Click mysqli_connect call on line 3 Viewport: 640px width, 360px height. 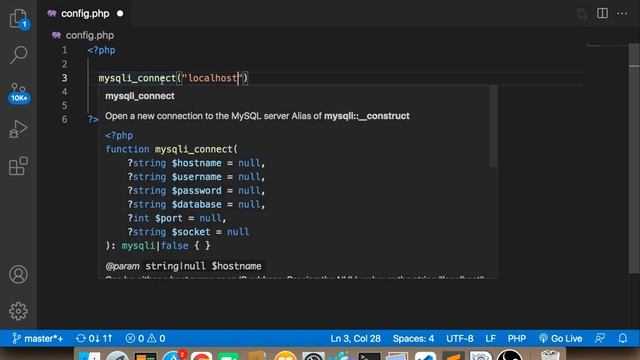click(137, 78)
